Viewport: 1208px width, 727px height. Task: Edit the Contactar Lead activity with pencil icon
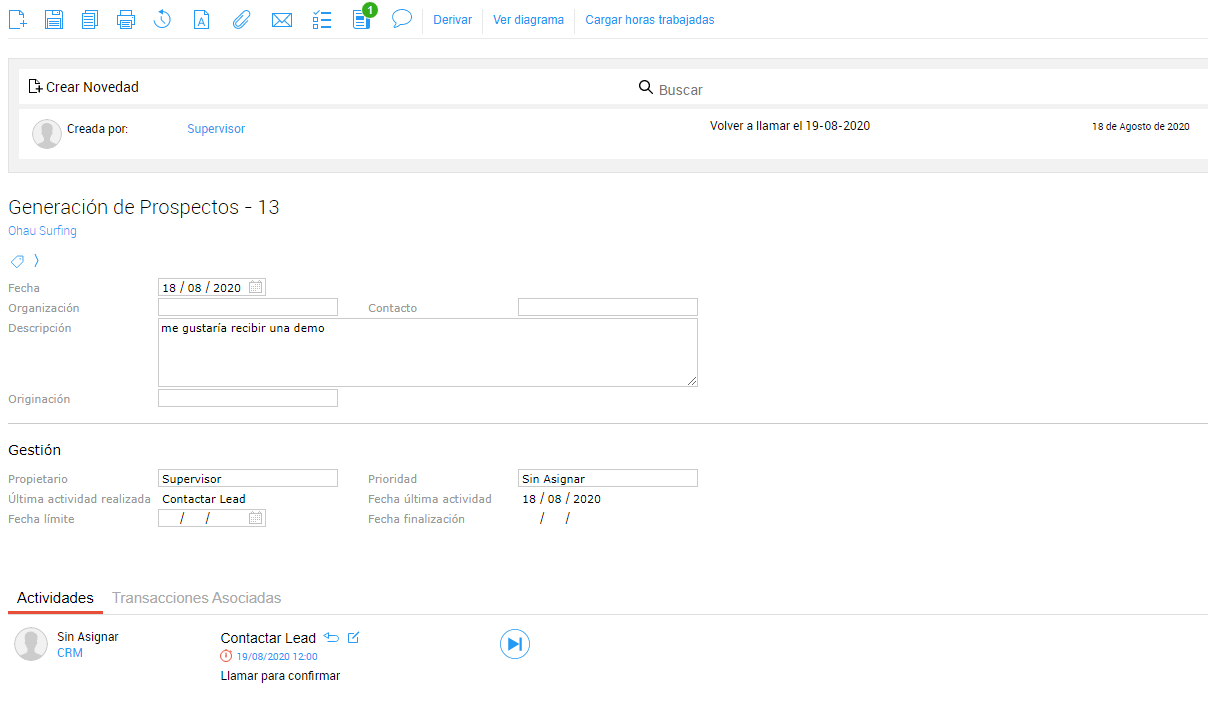pyautogui.click(x=353, y=638)
